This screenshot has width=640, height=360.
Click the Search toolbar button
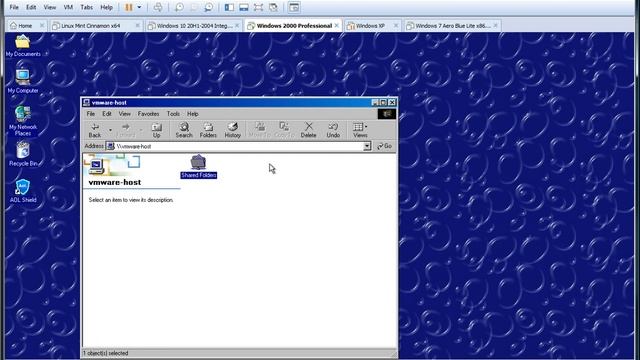pos(184,130)
